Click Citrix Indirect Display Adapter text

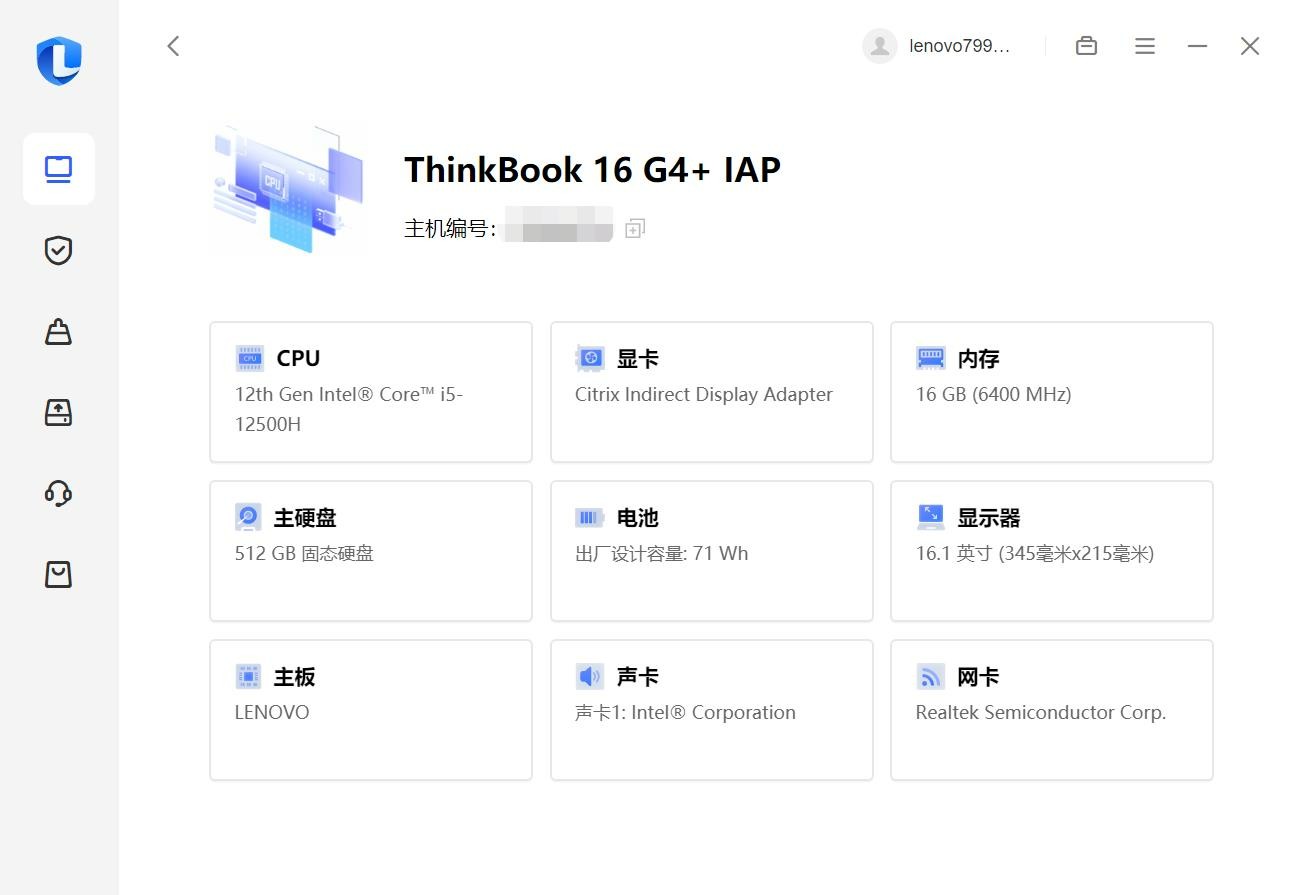click(x=704, y=394)
